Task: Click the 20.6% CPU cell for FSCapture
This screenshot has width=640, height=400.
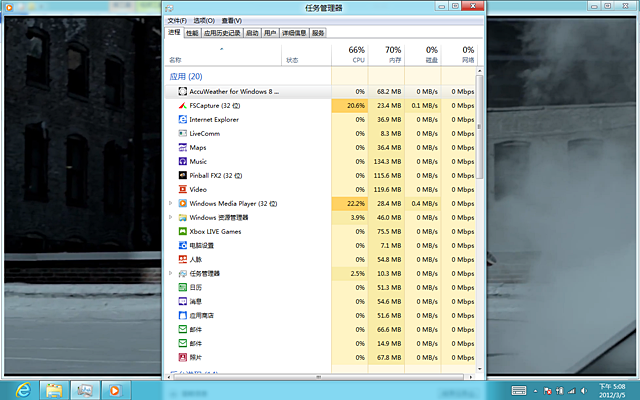Action: click(x=350, y=105)
